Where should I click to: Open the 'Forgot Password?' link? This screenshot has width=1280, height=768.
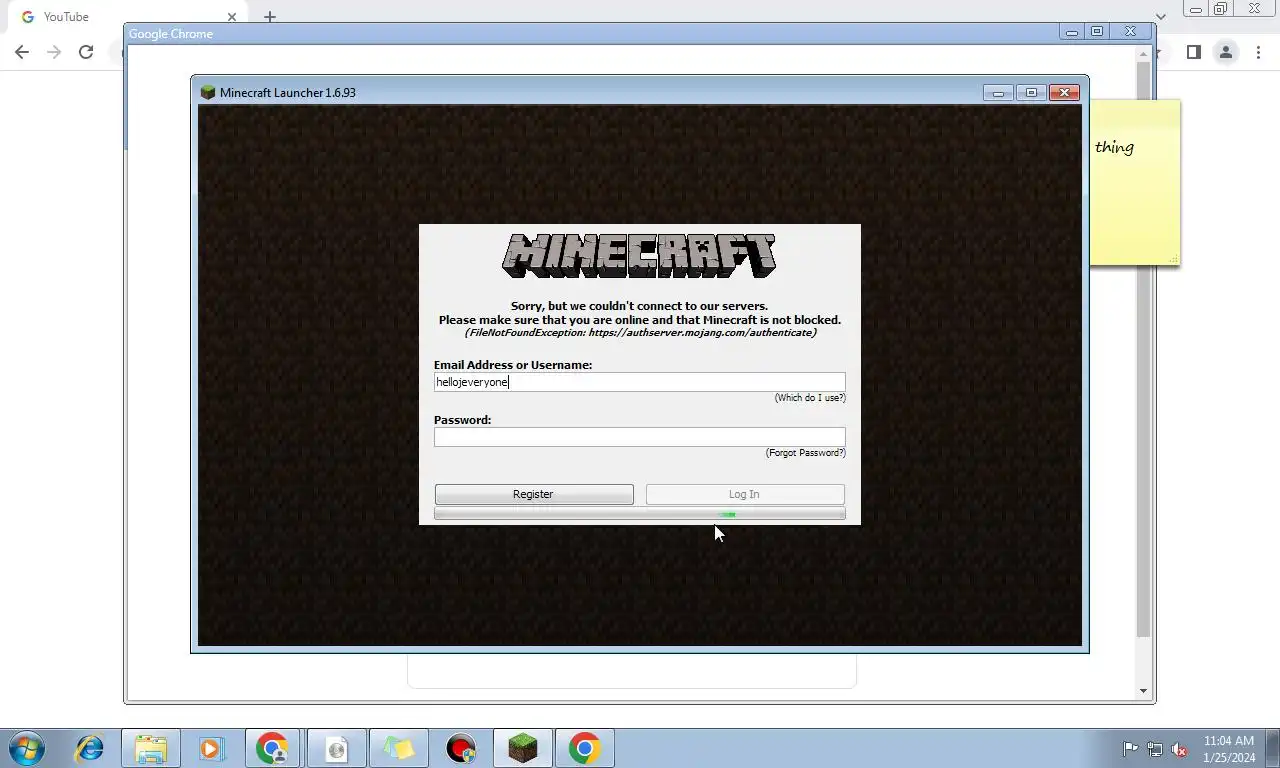(806, 453)
